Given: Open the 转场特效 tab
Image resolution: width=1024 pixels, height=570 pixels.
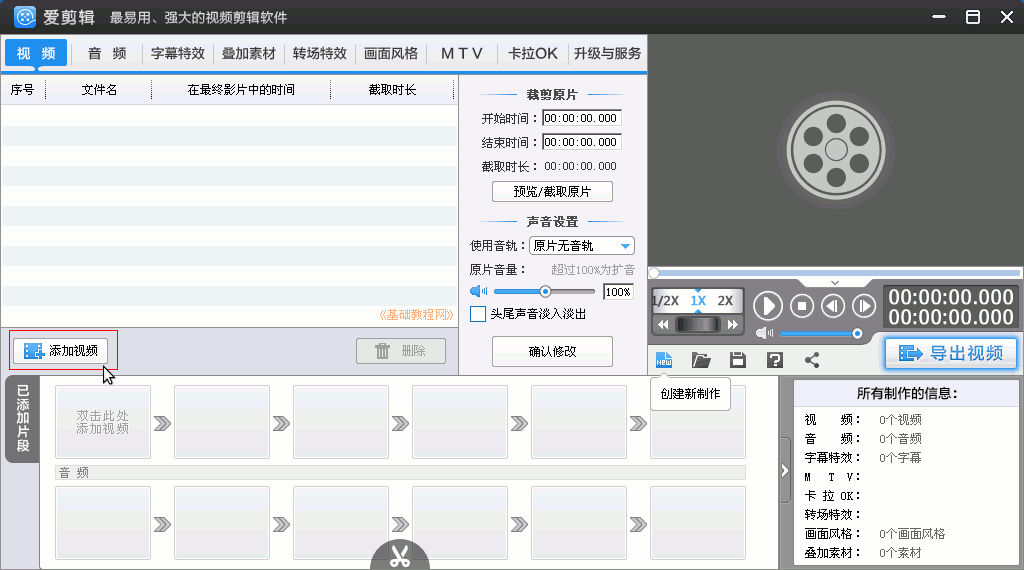Looking at the screenshot, I should [320, 54].
